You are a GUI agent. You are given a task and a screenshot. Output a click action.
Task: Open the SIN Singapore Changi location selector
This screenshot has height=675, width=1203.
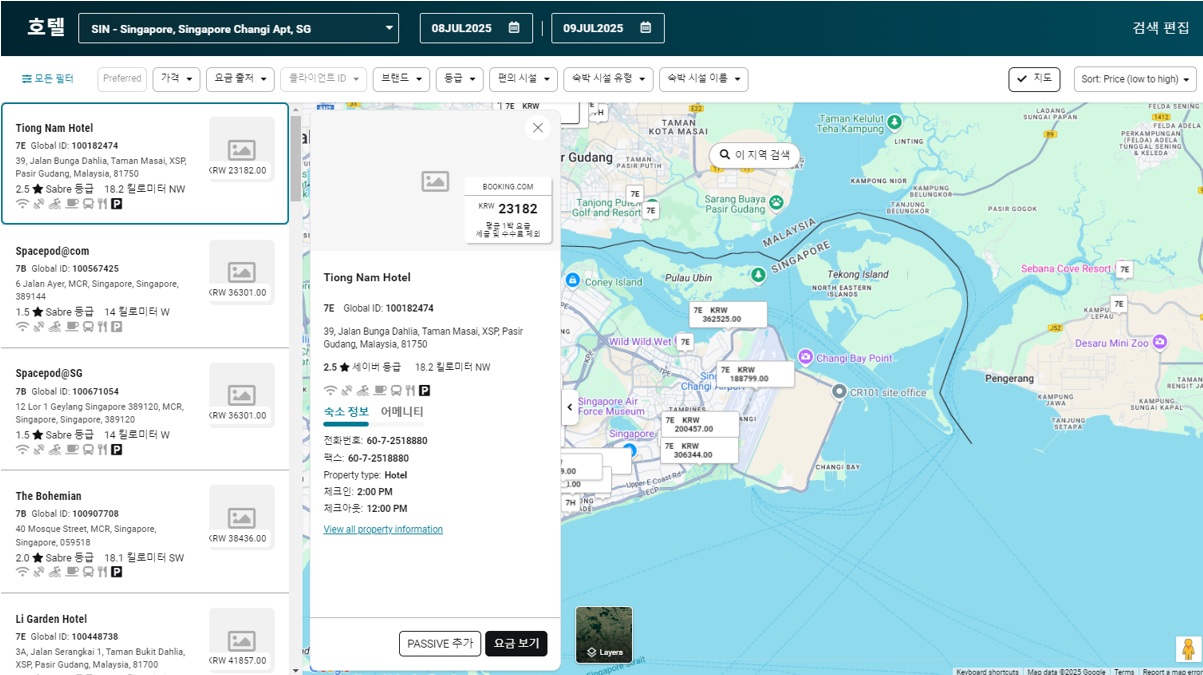(238, 28)
